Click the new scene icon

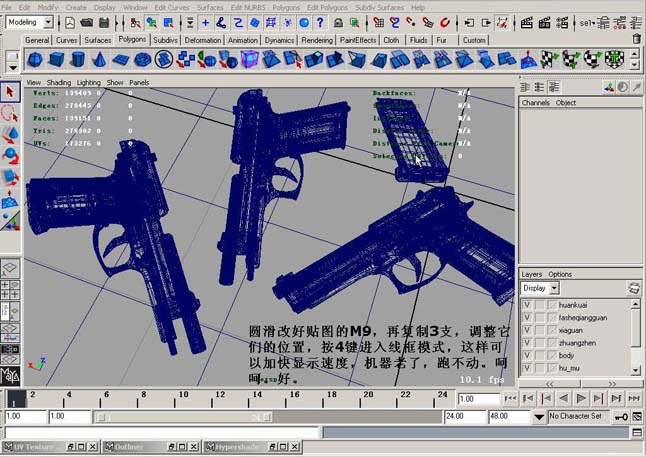click(70, 23)
